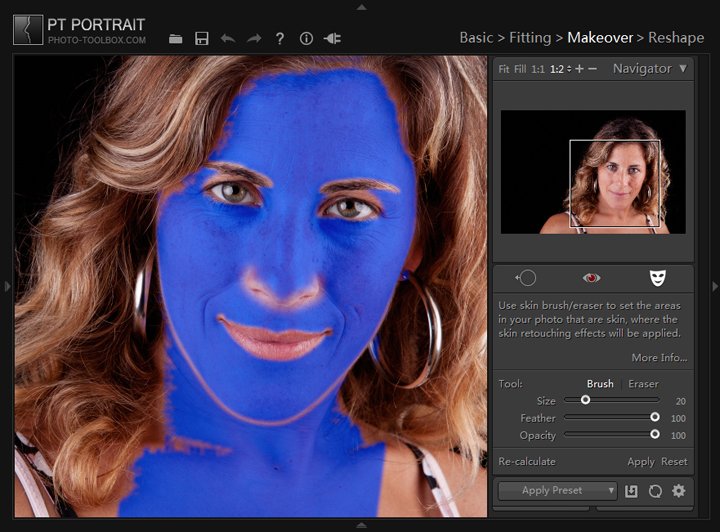Viewport: 720px width, 532px height.
Task: Click the save preset icon
Action: [x=631, y=491]
